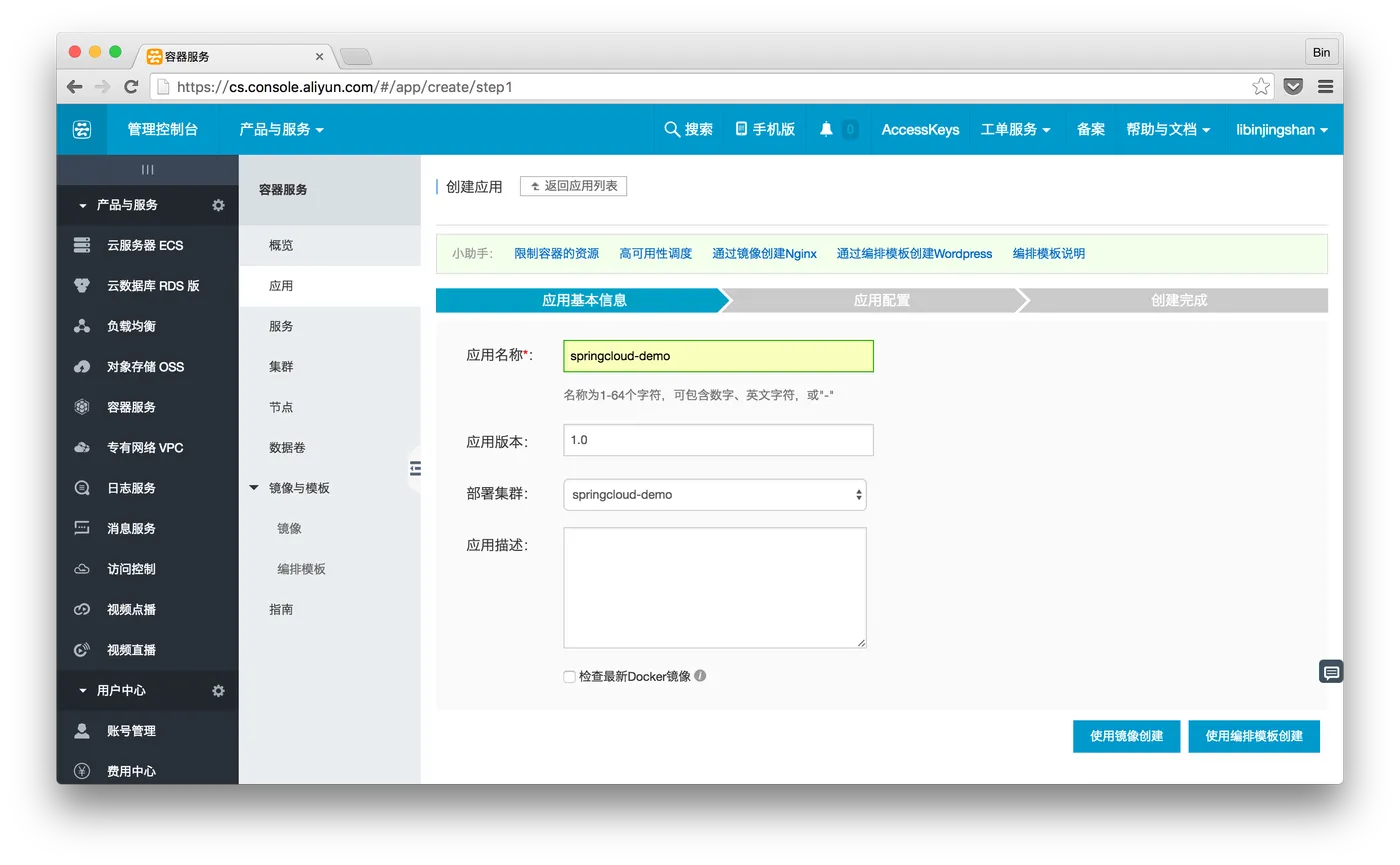Click the account management icon
The image size is (1400, 865).
[x=82, y=731]
